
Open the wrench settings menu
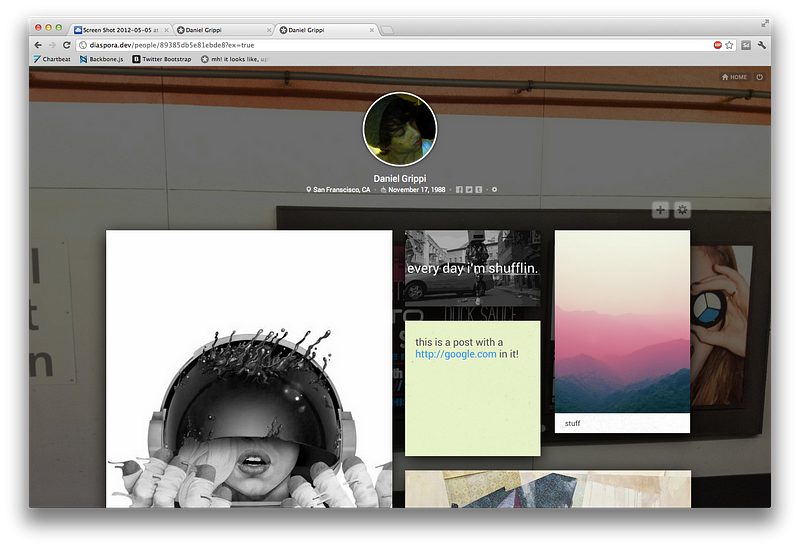762,45
